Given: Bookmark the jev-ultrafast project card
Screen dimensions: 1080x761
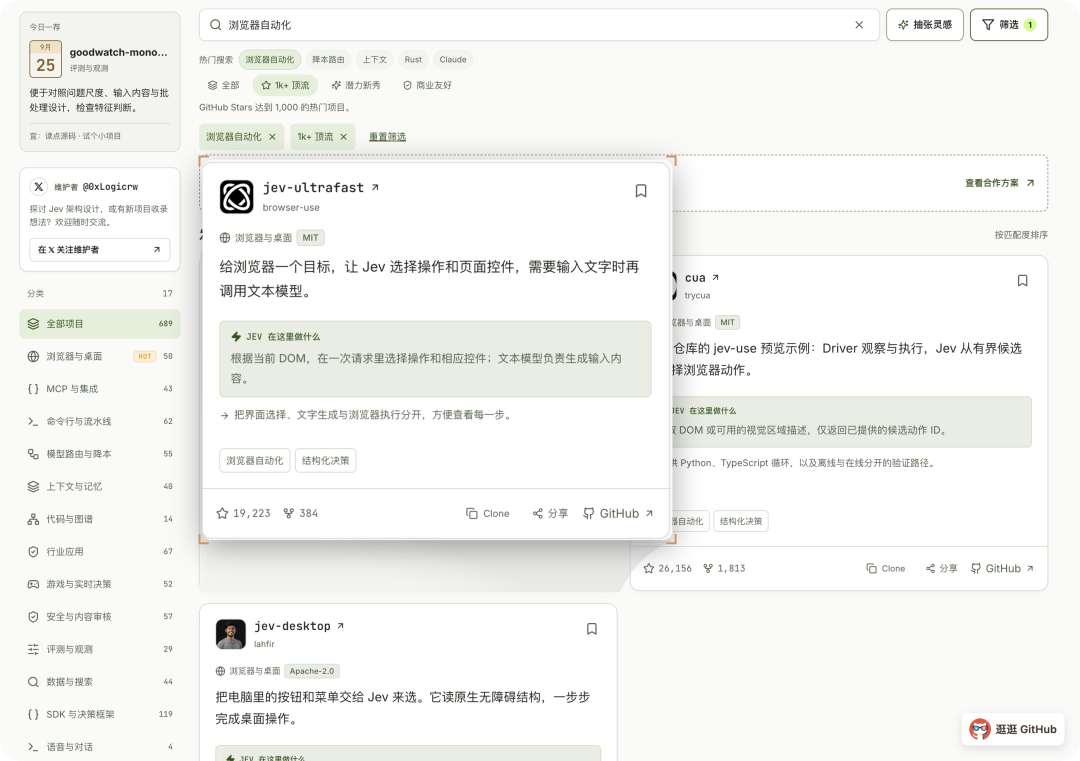Looking at the screenshot, I should tap(641, 191).
